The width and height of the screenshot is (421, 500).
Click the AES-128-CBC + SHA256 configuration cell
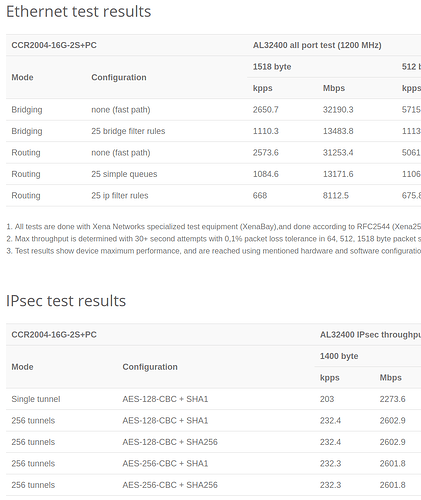[x=170, y=442]
